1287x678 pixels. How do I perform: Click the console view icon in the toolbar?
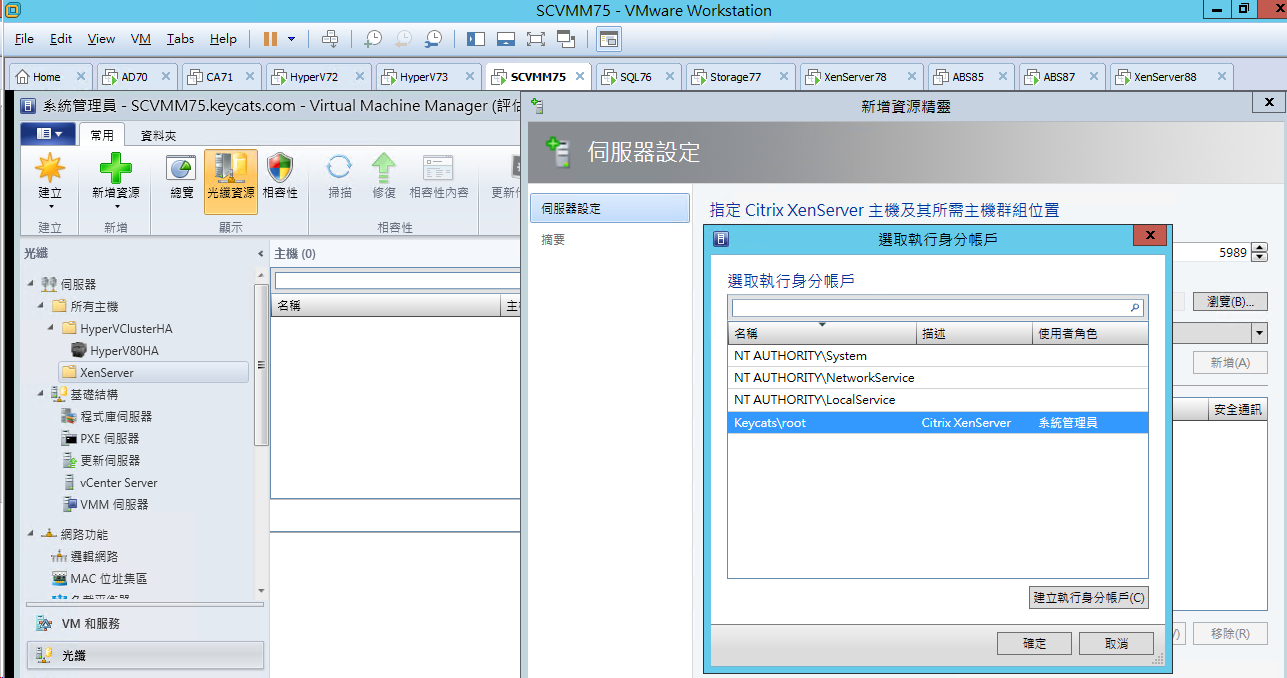(x=608, y=39)
